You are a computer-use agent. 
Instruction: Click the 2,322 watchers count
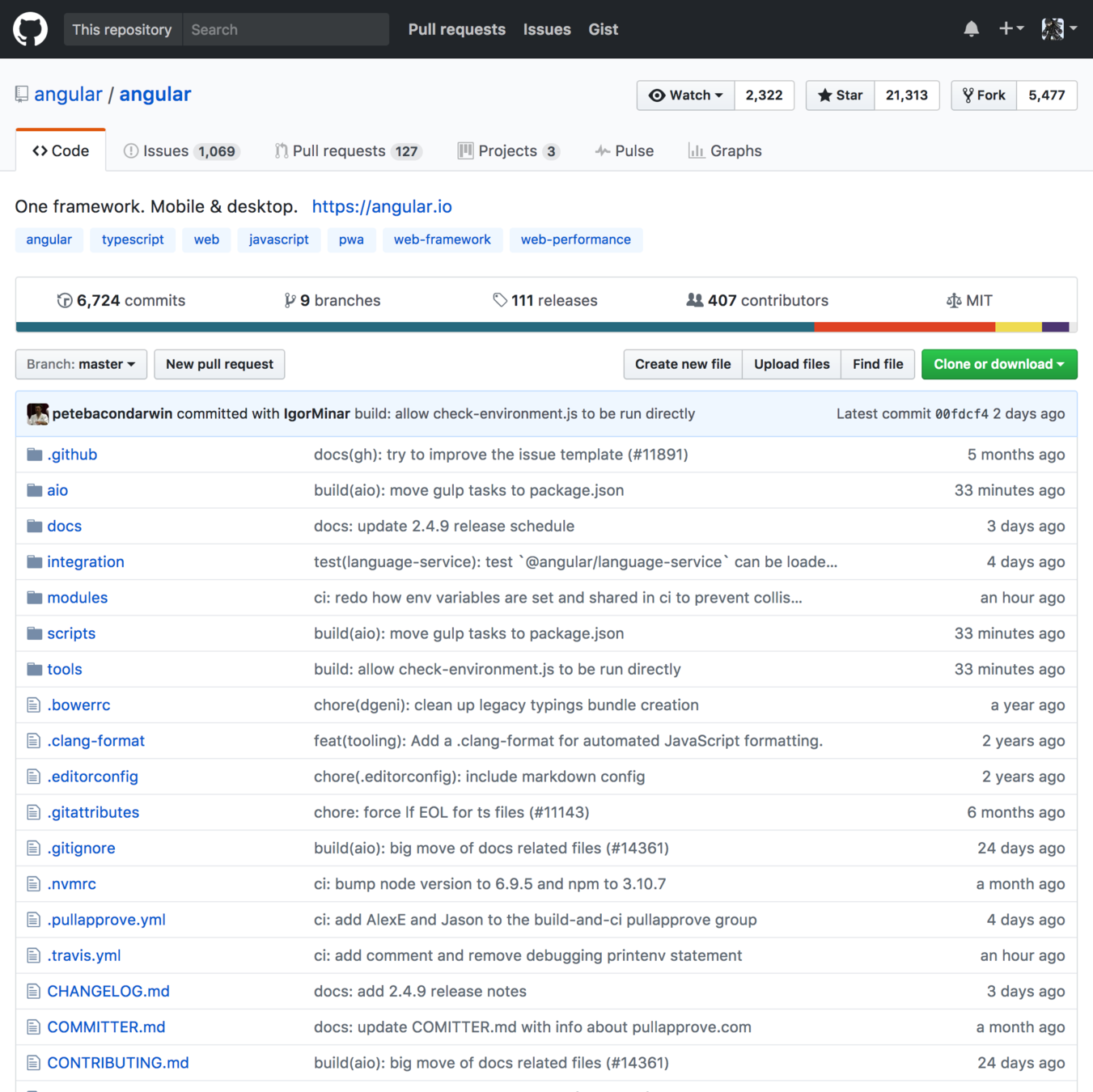pos(764,95)
